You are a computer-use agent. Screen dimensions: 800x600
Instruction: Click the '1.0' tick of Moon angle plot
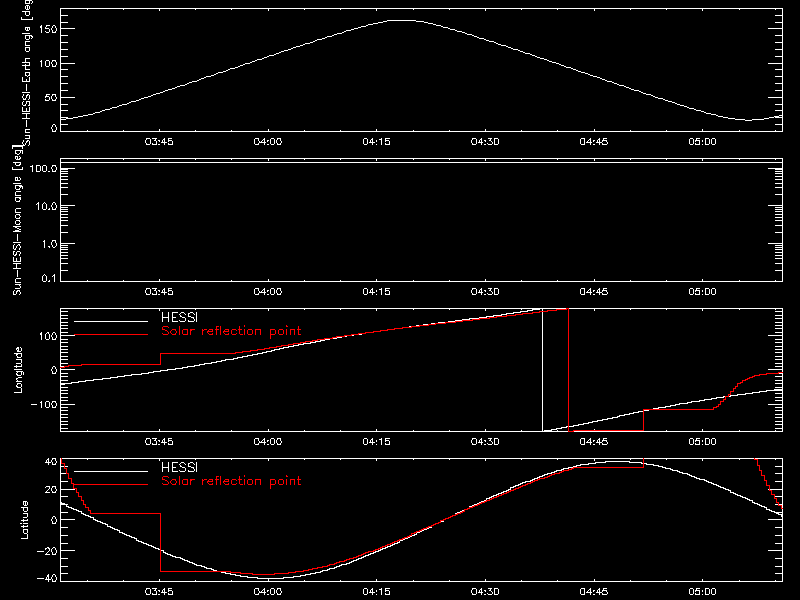tap(49, 244)
